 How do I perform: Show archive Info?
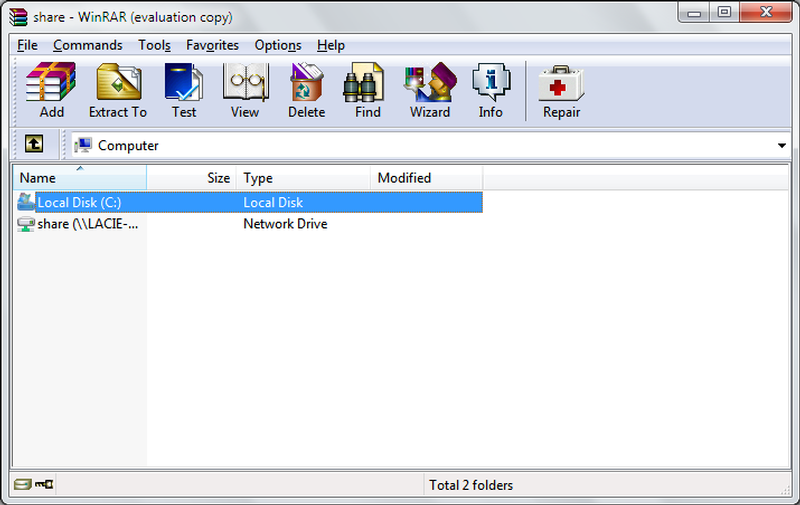(490, 90)
